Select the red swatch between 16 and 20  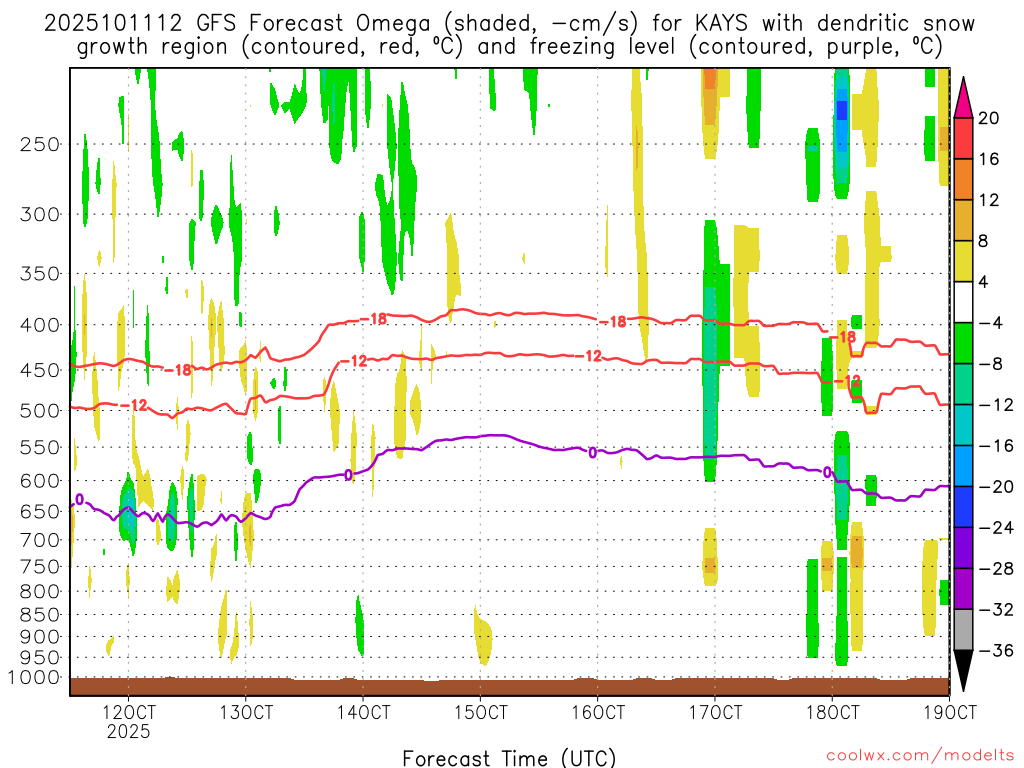[x=964, y=138]
